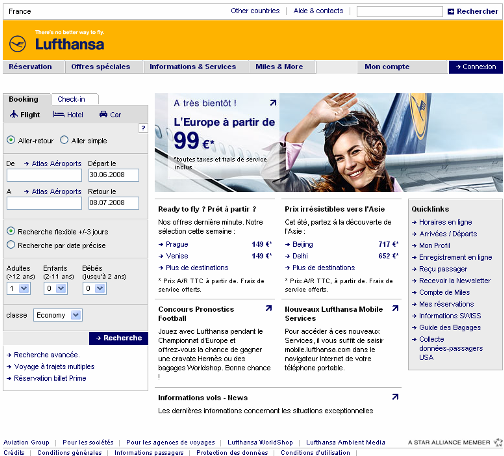Click the De departure airport field
The image size is (504, 456).
(44, 175)
